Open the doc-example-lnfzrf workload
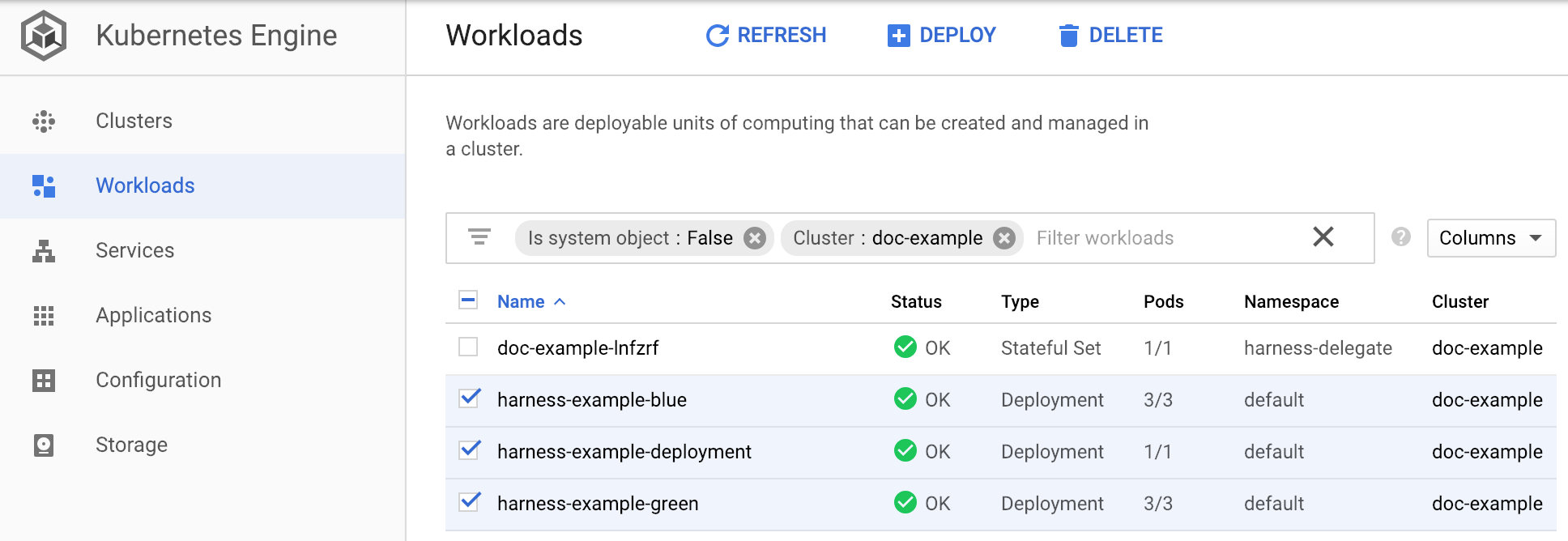Image resolution: width=1568 pixels, height=541 pixels. pos(577,348)
